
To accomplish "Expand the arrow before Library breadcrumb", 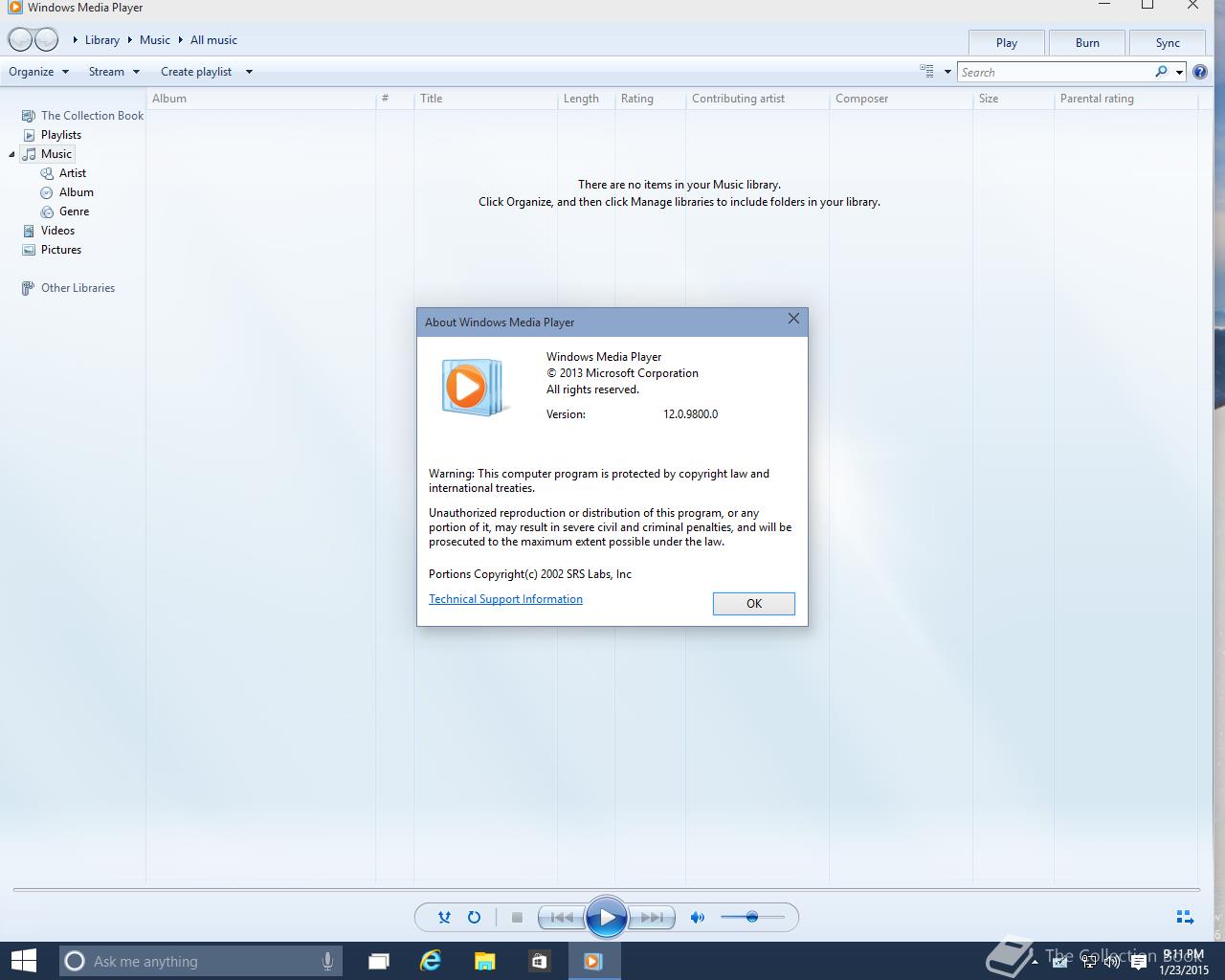I will pos(76,40).
